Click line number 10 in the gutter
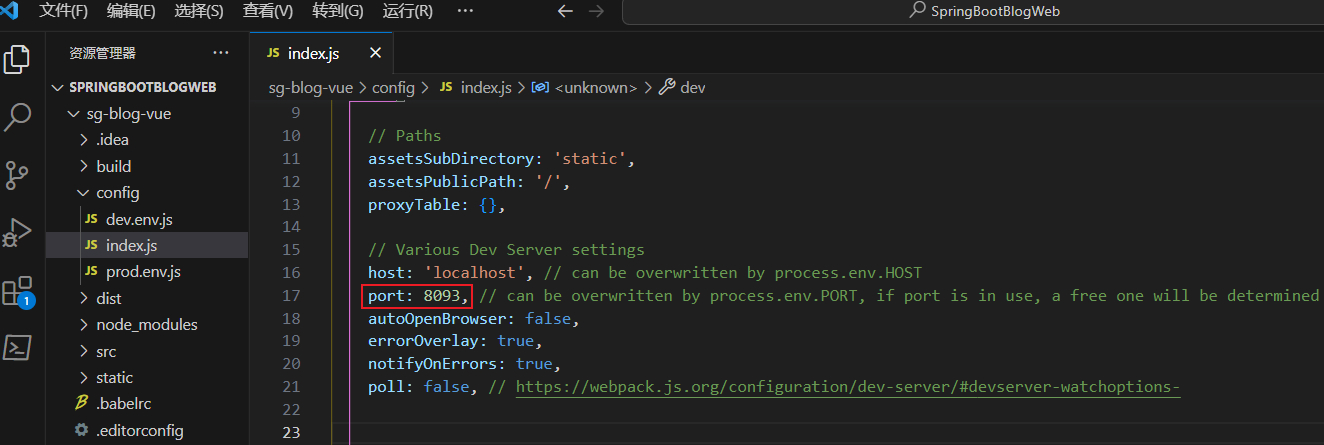 [291, 136]
